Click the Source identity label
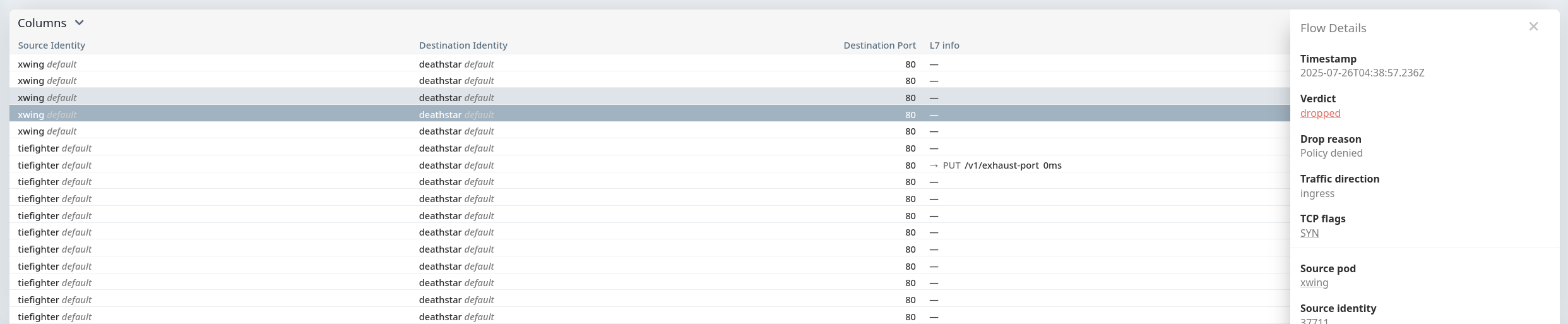This screenshot has width=1568, height=324. click(x=1338, y=308)
